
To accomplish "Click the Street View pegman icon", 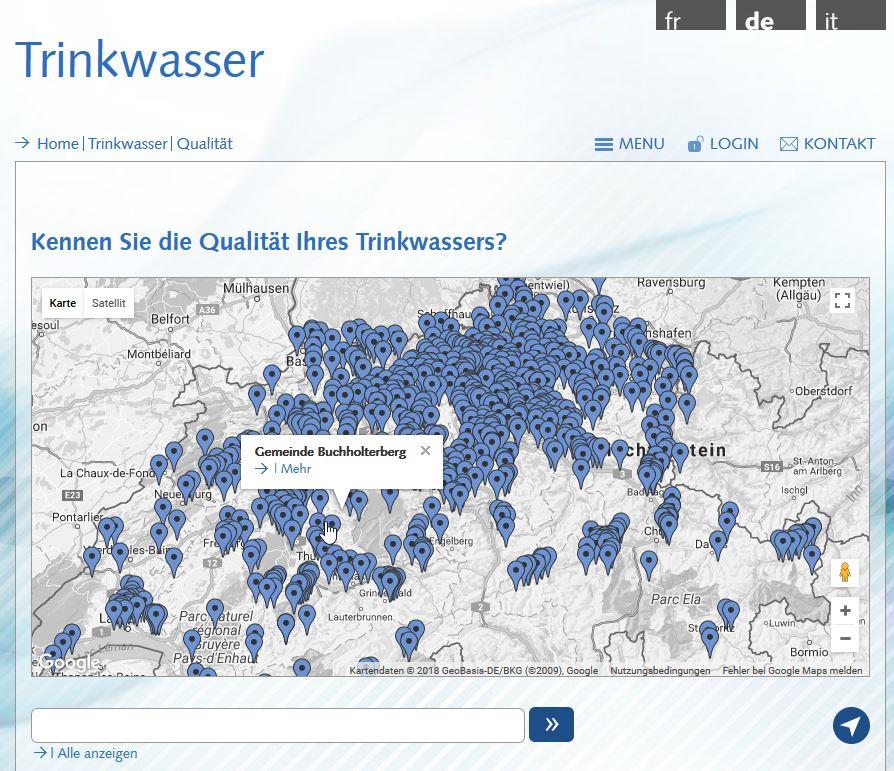I will point(844,573).
